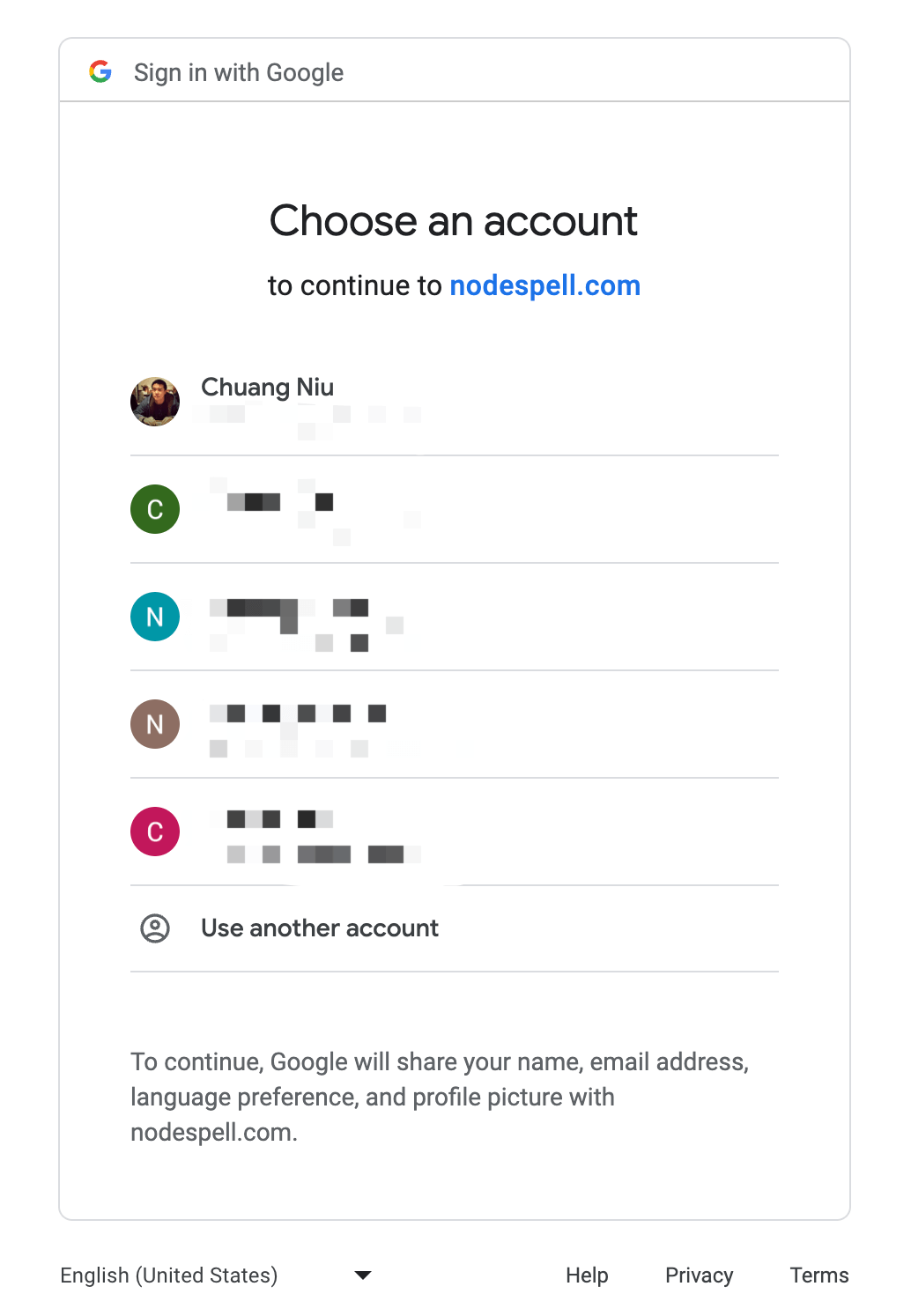911x1316 pixels.
Task: Open English (United States) language selector
Action: (x=169, y=1275)
